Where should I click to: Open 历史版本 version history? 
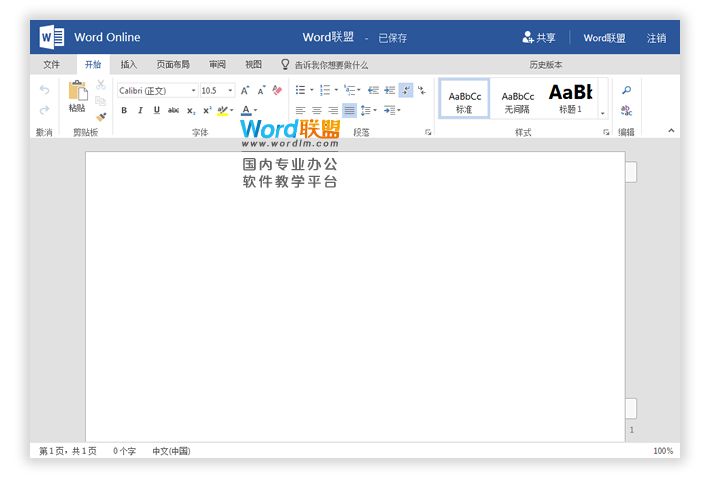click(546, 65)
